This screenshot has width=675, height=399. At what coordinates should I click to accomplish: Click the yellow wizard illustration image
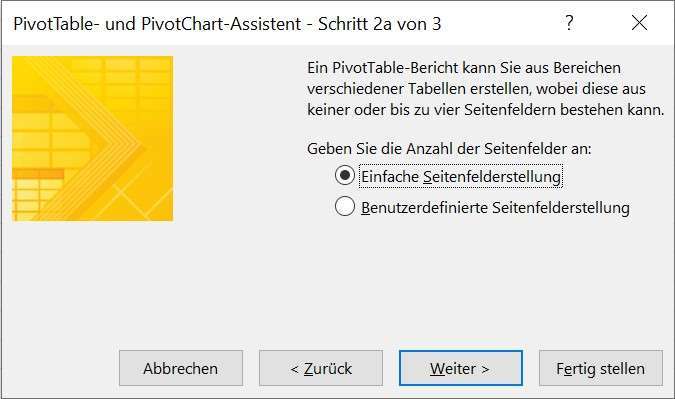(93, 138)
